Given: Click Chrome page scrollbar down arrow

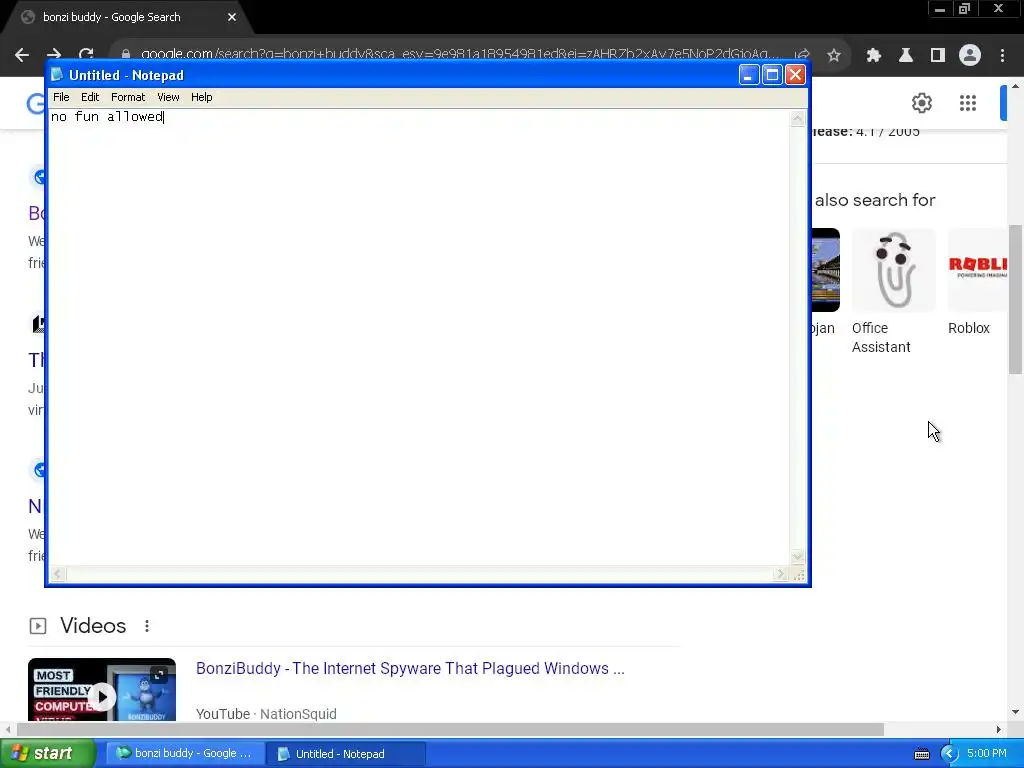Looking at the screenshot, I should pyautogui.click(x=1015, y=712).
